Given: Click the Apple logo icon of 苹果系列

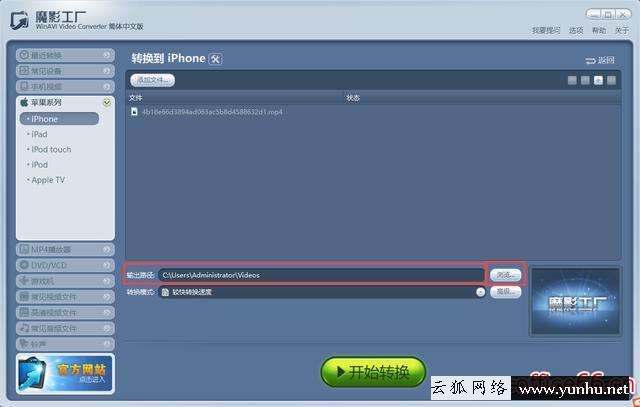Looking at the screenshot, I should pyautogui.click(x=24, y=102).
